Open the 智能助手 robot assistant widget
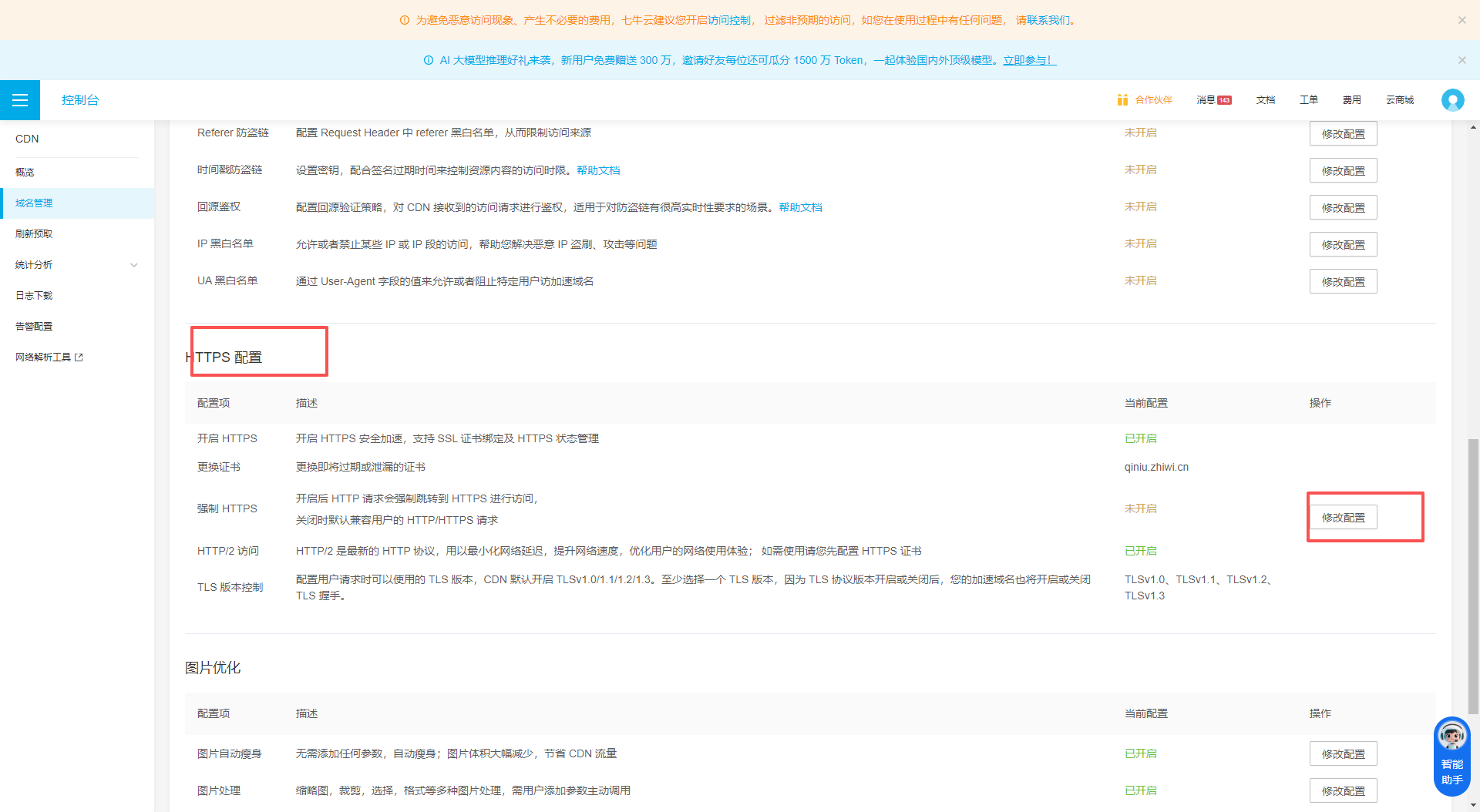The height and width of the screenshot is (812, 1480). point(1451,756)
